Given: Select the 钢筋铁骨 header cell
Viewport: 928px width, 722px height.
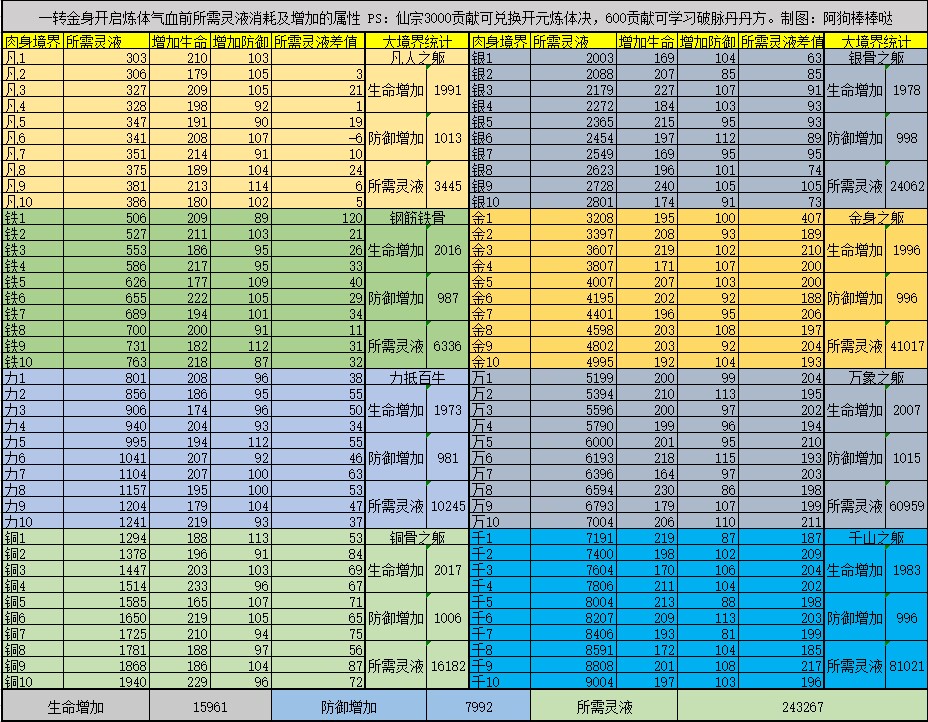Looking at the screenshot, I should click(417, 217).
